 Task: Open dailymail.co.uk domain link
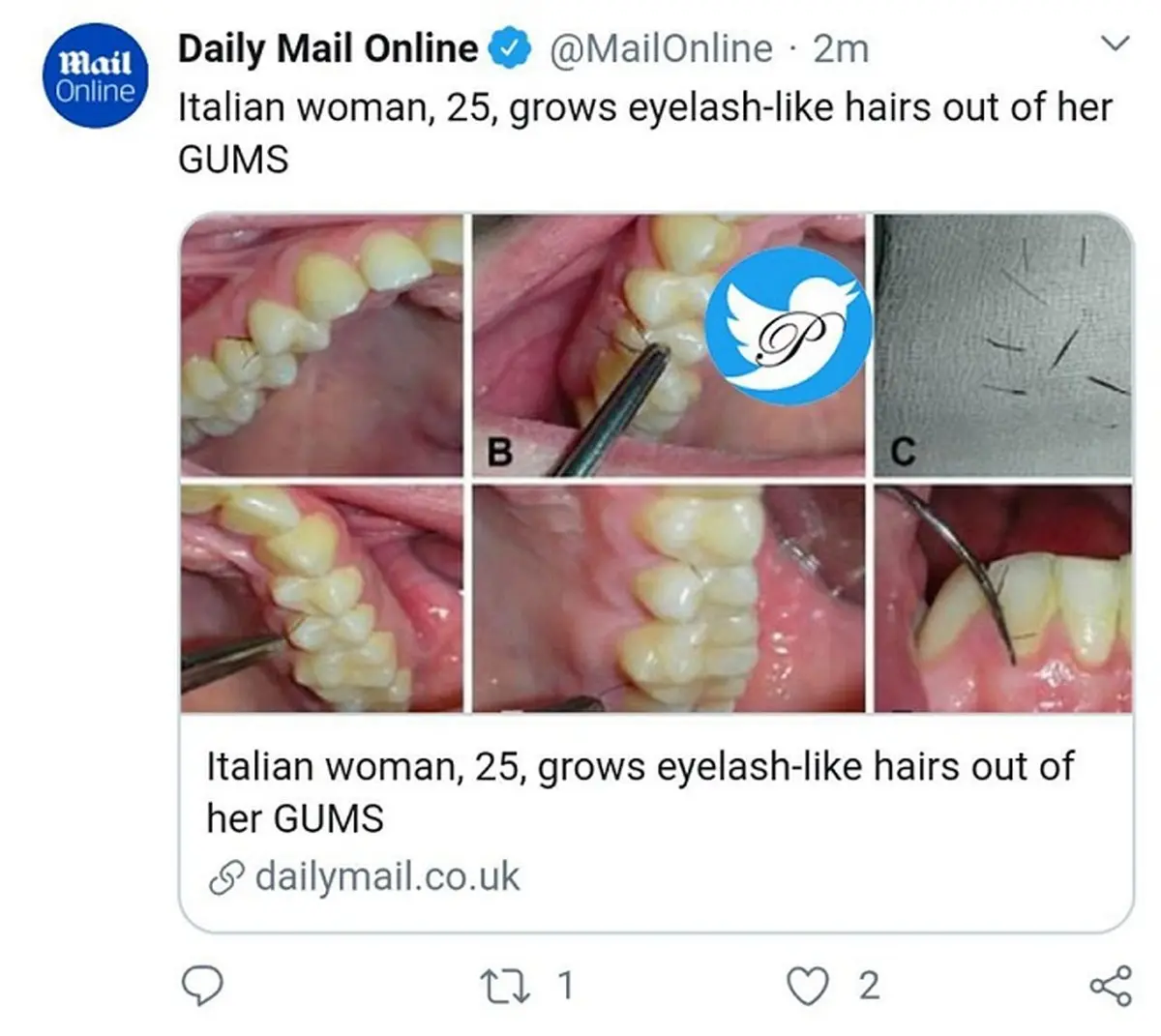387,877
